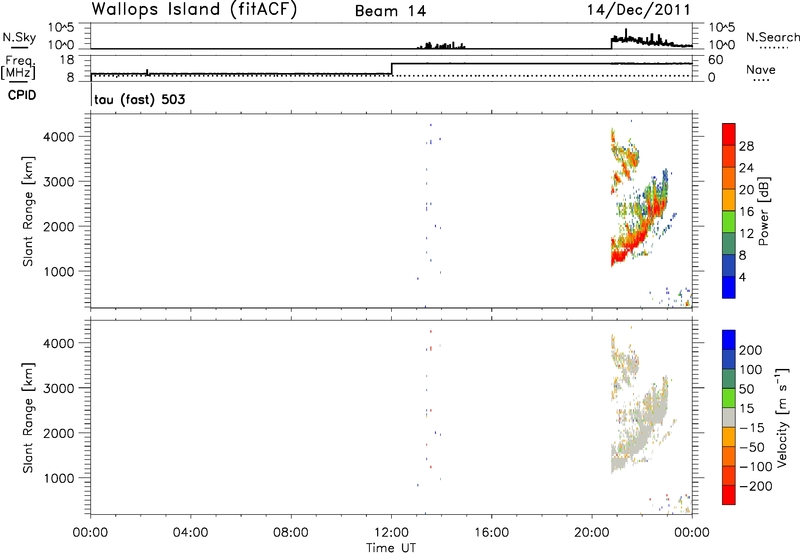The image size is (800, 554).
Task: Click the 'Slant Range [km]' label of the power panel
Action: [28, 211]
